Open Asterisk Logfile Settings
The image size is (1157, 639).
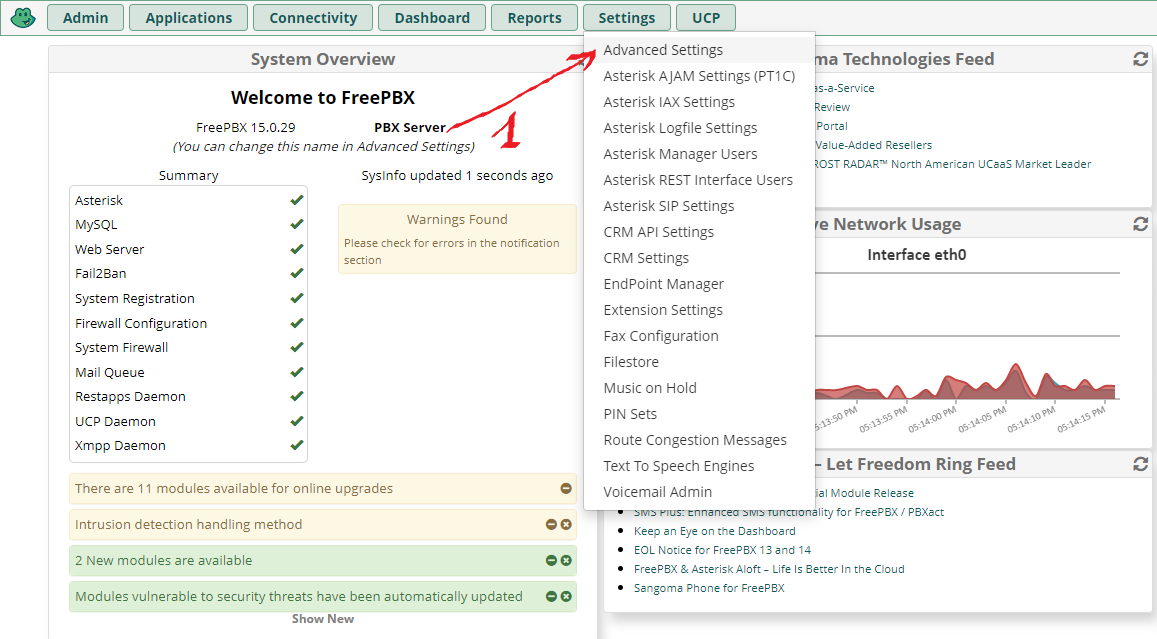(x=699, y=128)
